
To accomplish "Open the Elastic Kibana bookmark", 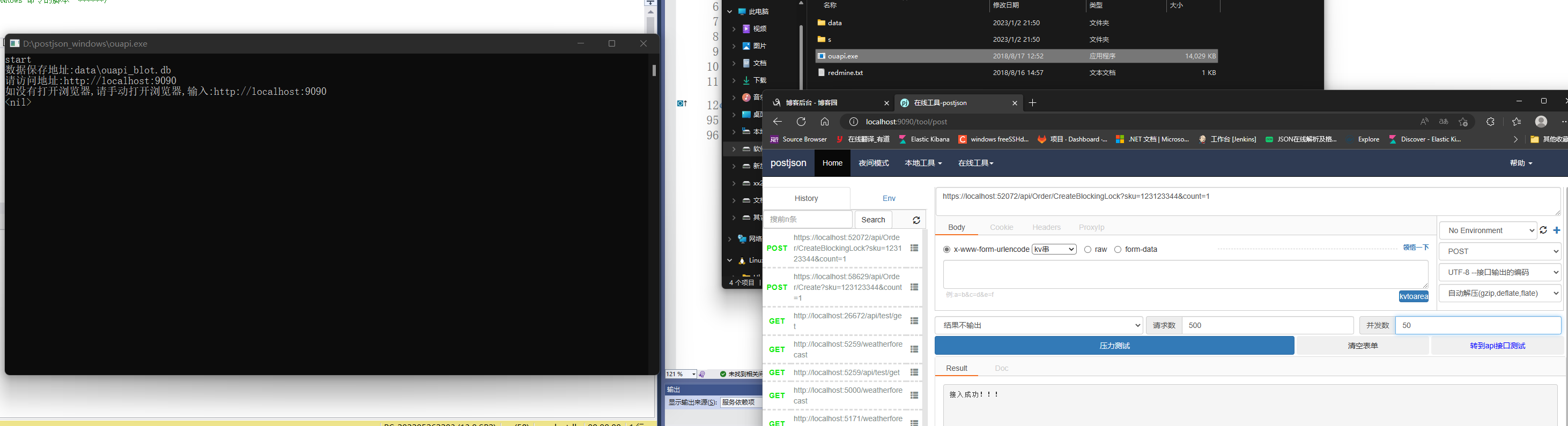I will point(924,139).
